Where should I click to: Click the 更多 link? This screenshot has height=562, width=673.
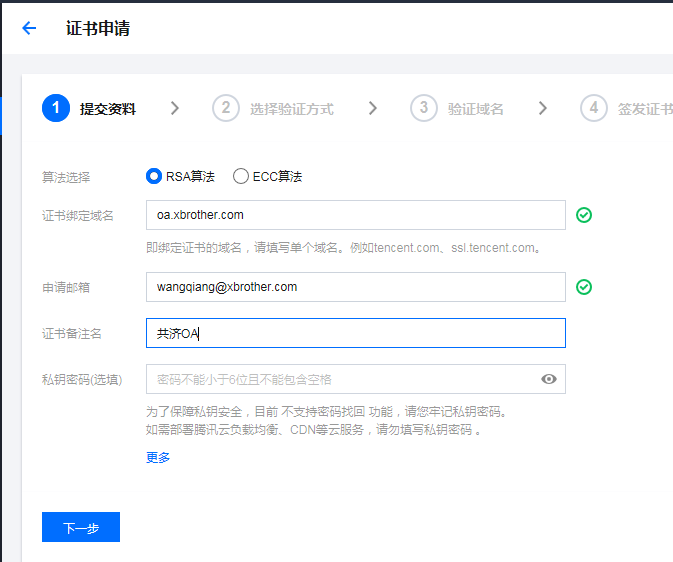pos(158,457)
